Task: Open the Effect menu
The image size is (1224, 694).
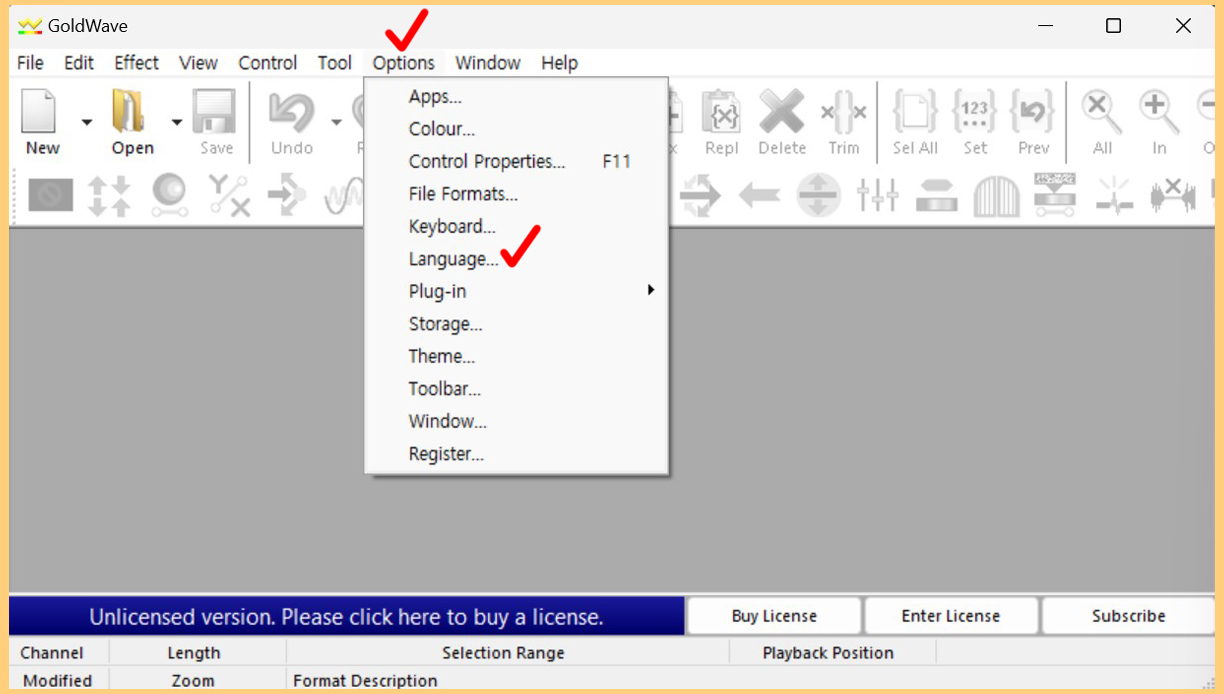Action: (x=136, y=63)
